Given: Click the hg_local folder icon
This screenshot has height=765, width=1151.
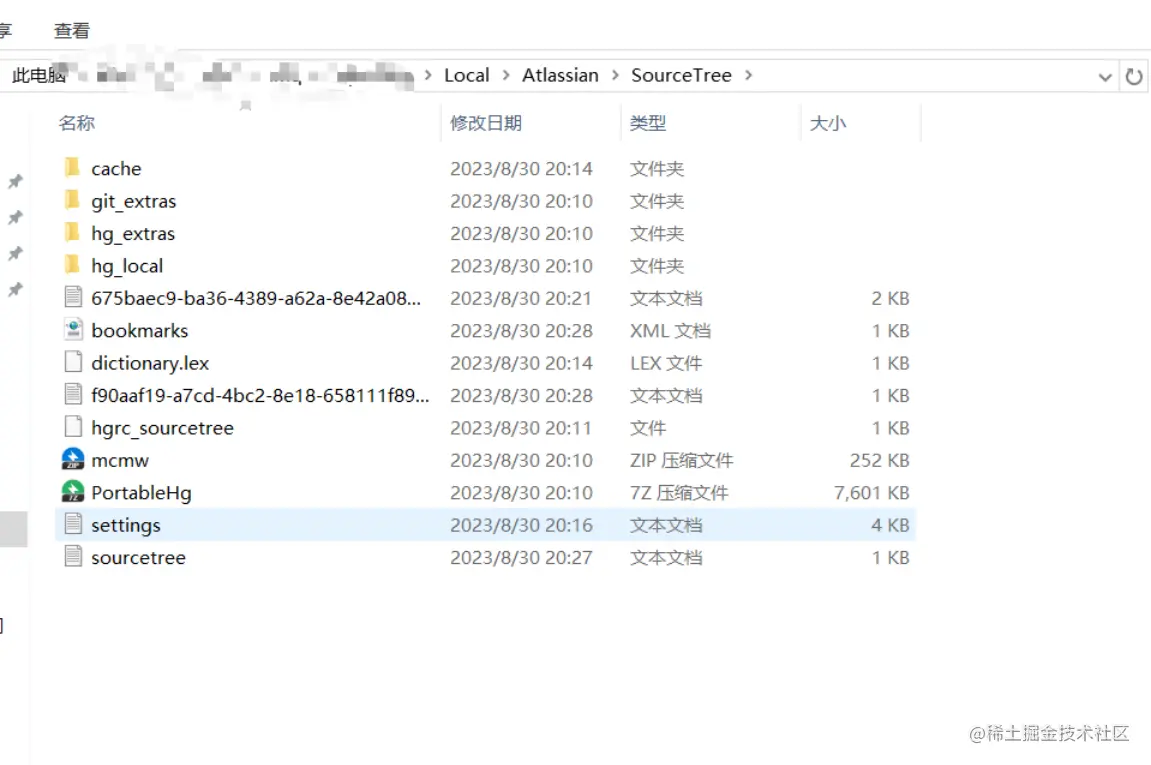Looking at the screenshot, I should click(72, 265).
